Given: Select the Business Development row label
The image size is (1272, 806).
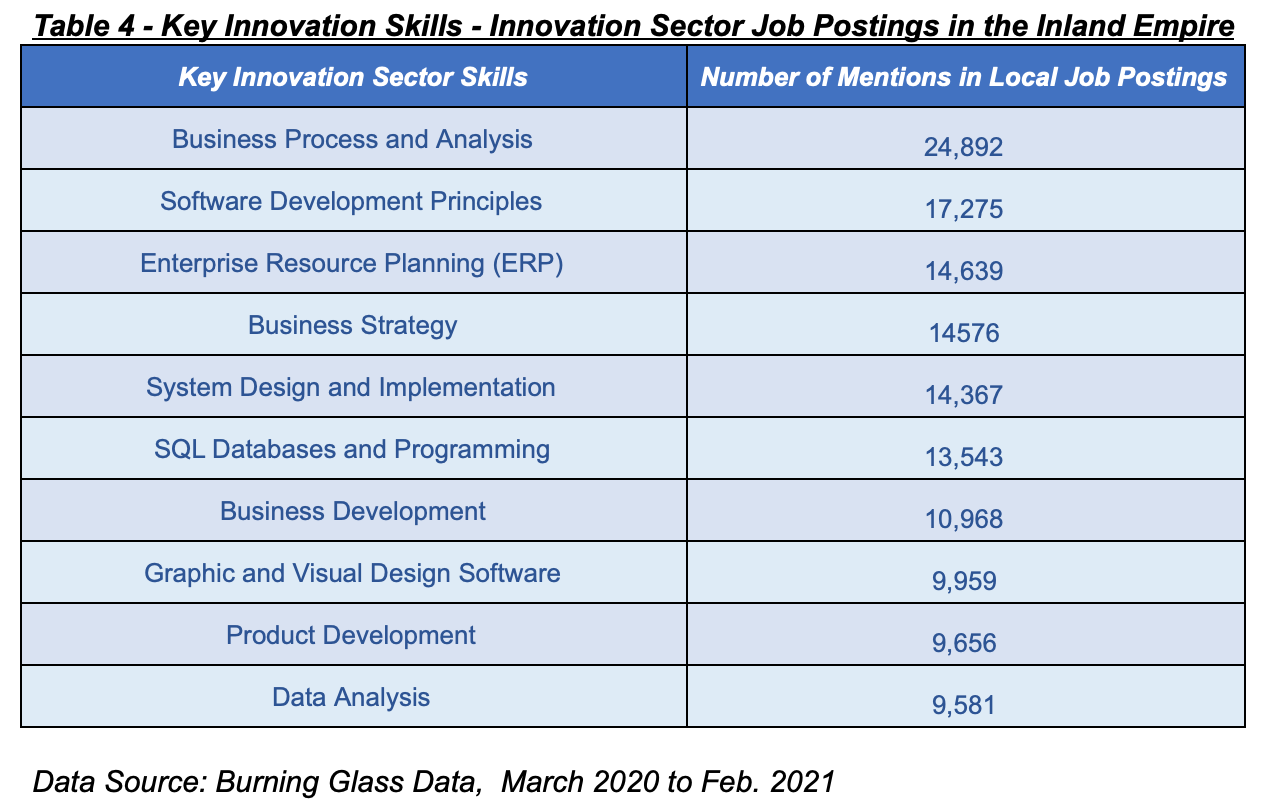Looking at the screenshot, I should click(352, 511).
